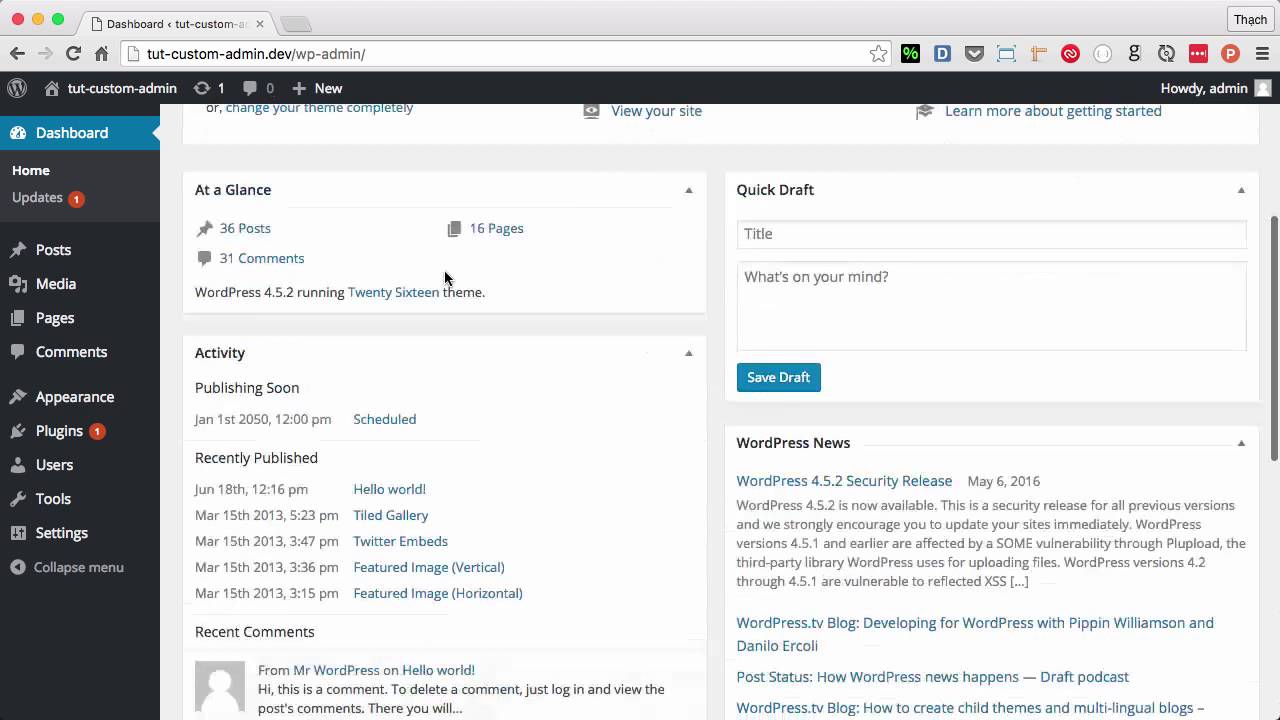Open the Hello world! recently published link
This screenshot has width=1280, height=720.
[x=389, y=489]
